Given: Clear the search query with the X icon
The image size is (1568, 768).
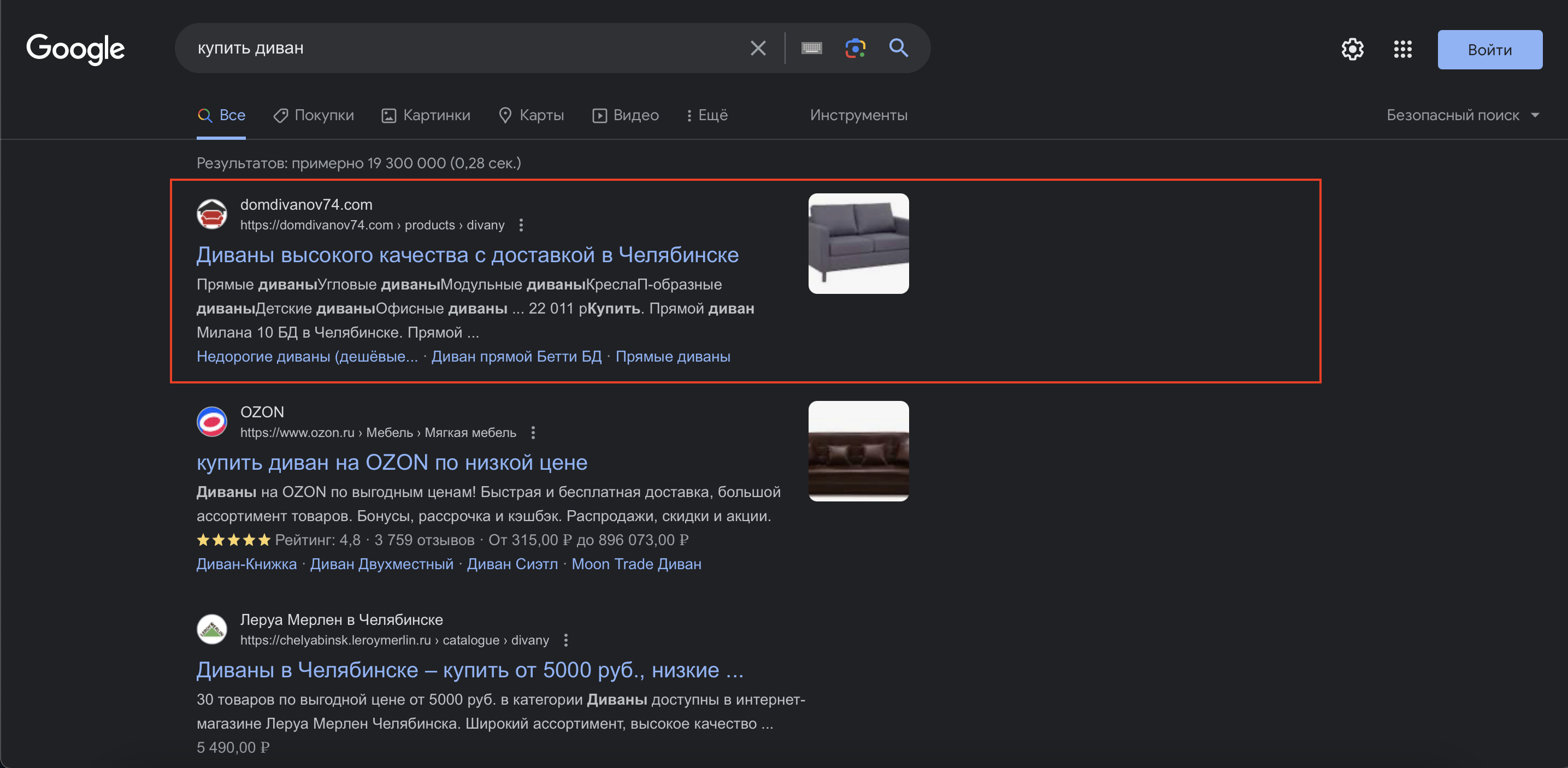Looking at the screenshot, I should (758, 48).
